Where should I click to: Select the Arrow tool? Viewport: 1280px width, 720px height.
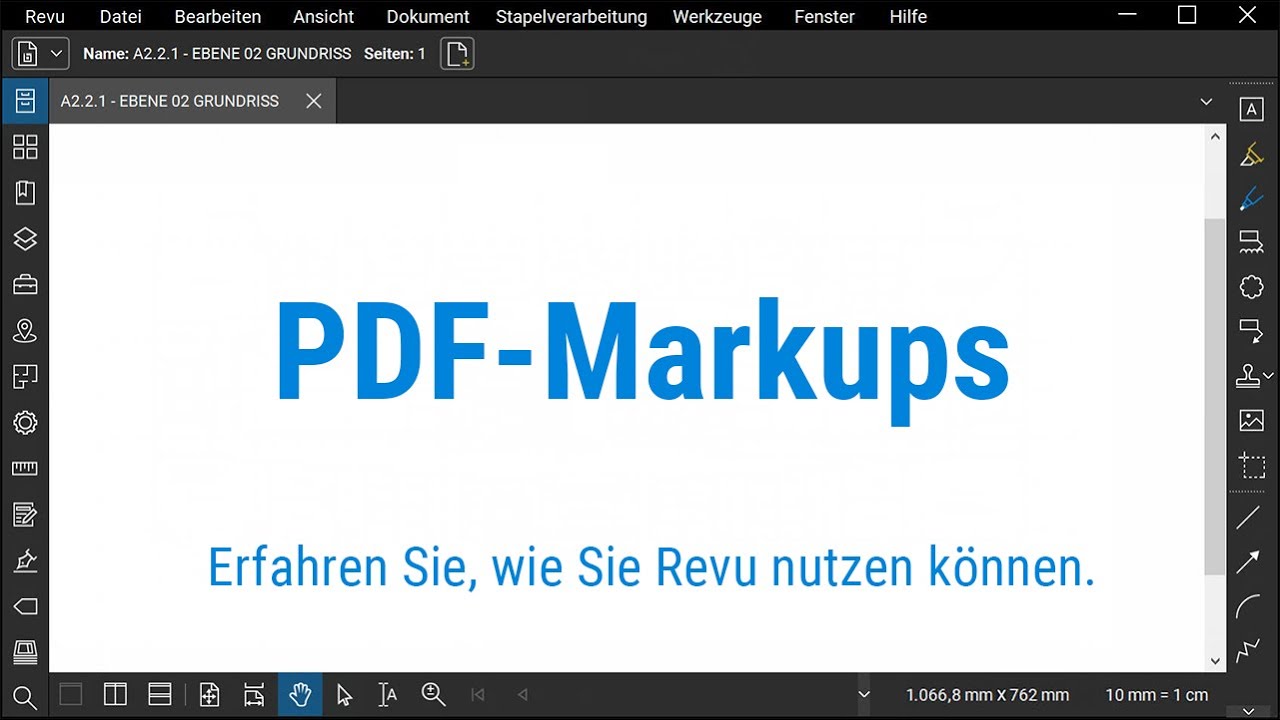[1248, 563]
